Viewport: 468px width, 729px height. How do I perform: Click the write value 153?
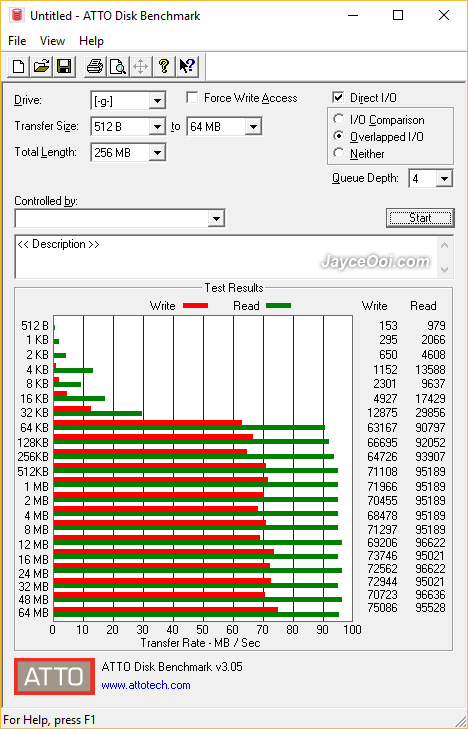388,326
